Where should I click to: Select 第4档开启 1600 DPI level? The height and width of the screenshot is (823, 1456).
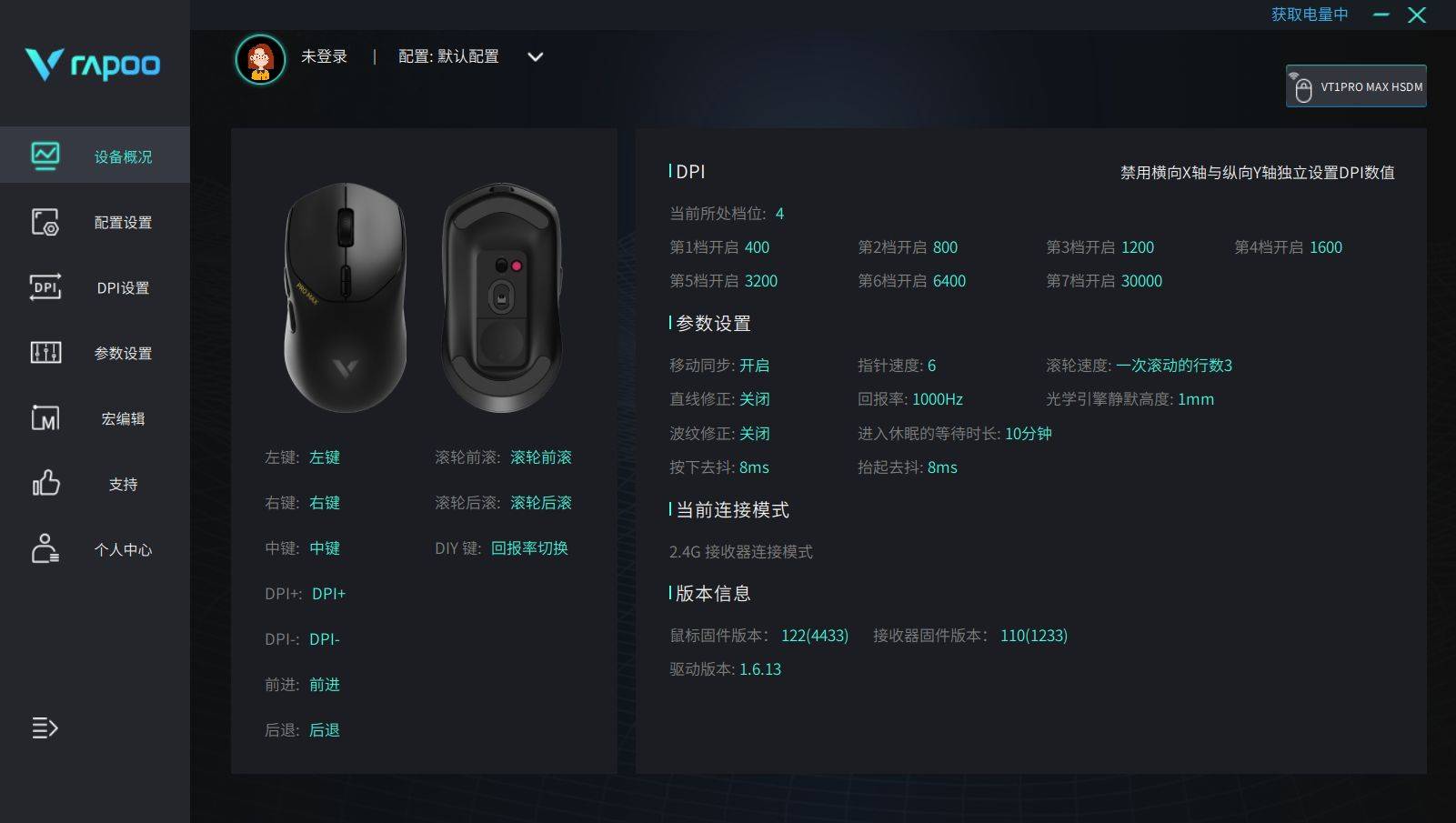pyautogui.click(x=1288, y=247)
